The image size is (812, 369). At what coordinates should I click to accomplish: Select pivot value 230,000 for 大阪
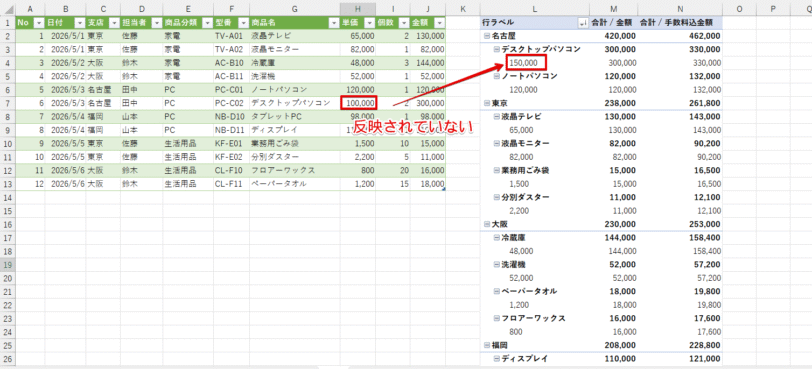tap(614, 224)
